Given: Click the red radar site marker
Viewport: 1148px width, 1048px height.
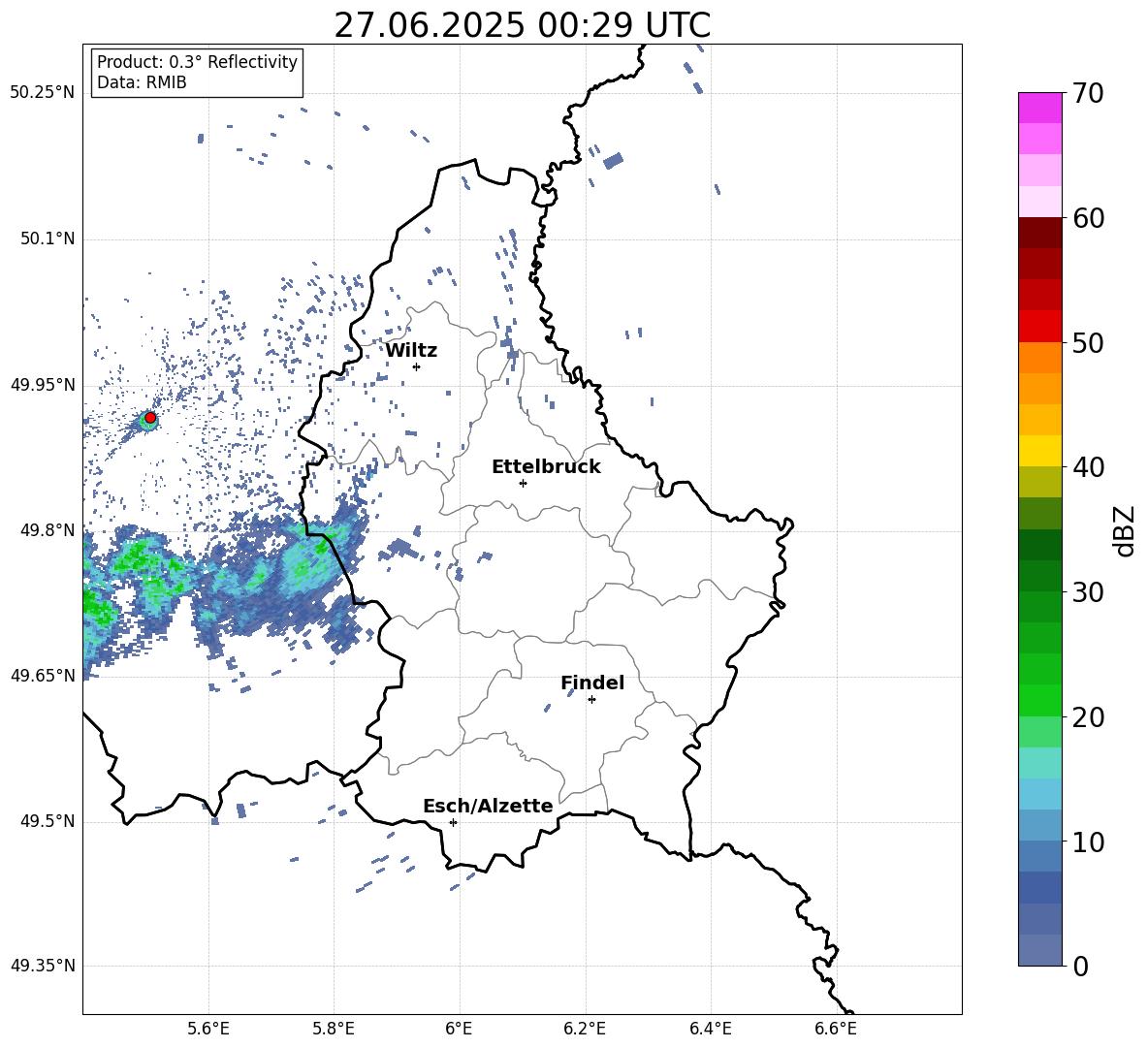Looking at the screenshot, I should (x=150, y=418).
